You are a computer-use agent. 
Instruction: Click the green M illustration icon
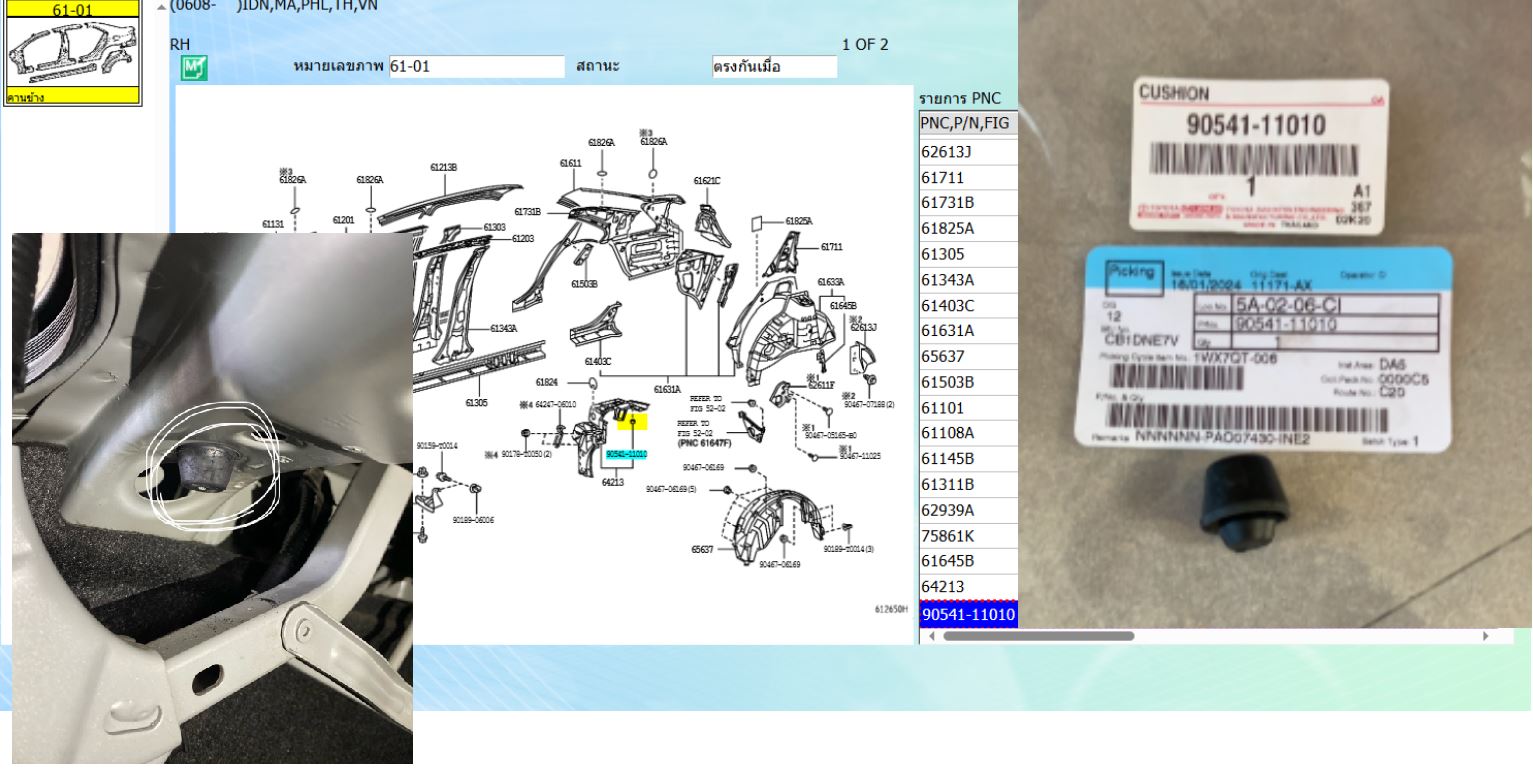(x=193, y=68)
